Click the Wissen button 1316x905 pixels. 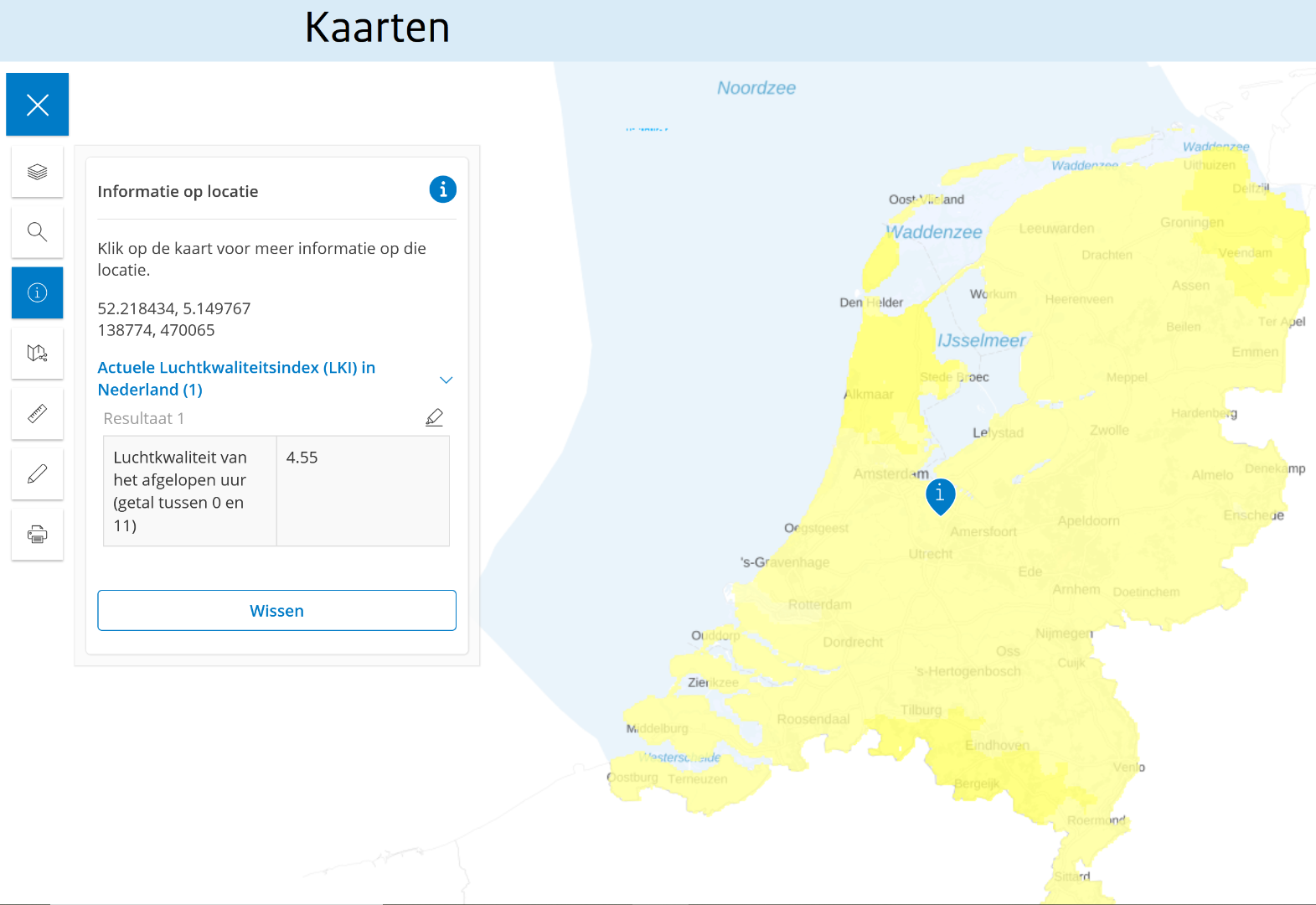pos(276,610)
